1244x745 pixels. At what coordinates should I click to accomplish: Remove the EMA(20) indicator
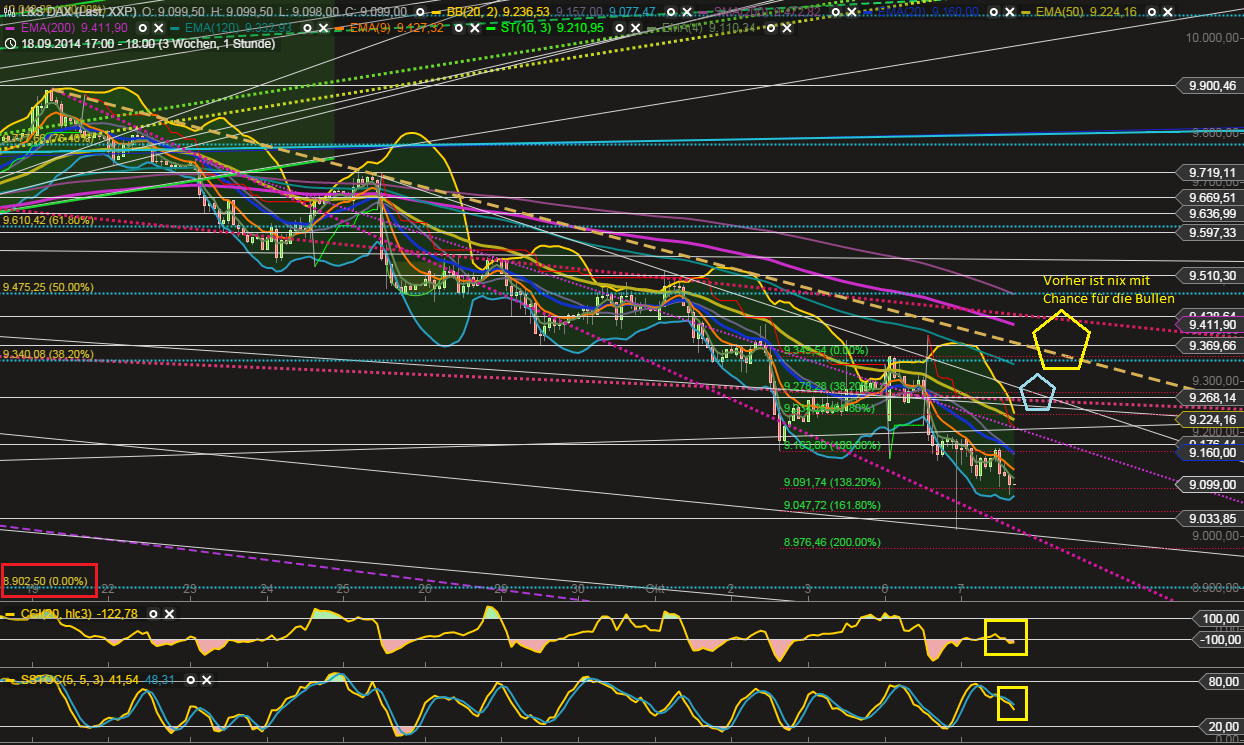point(1009,11)
